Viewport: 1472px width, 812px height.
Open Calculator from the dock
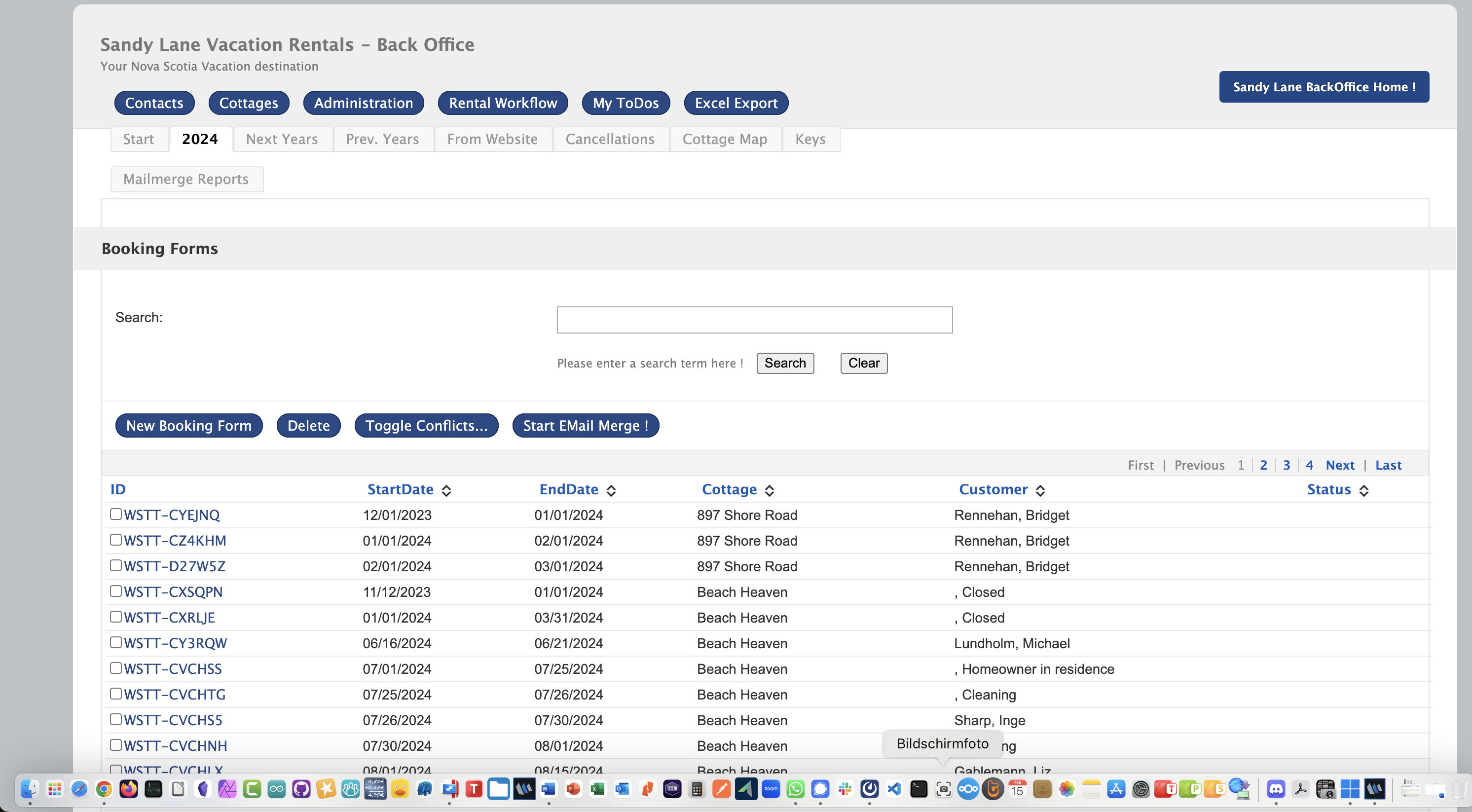(x=697, y=789)
